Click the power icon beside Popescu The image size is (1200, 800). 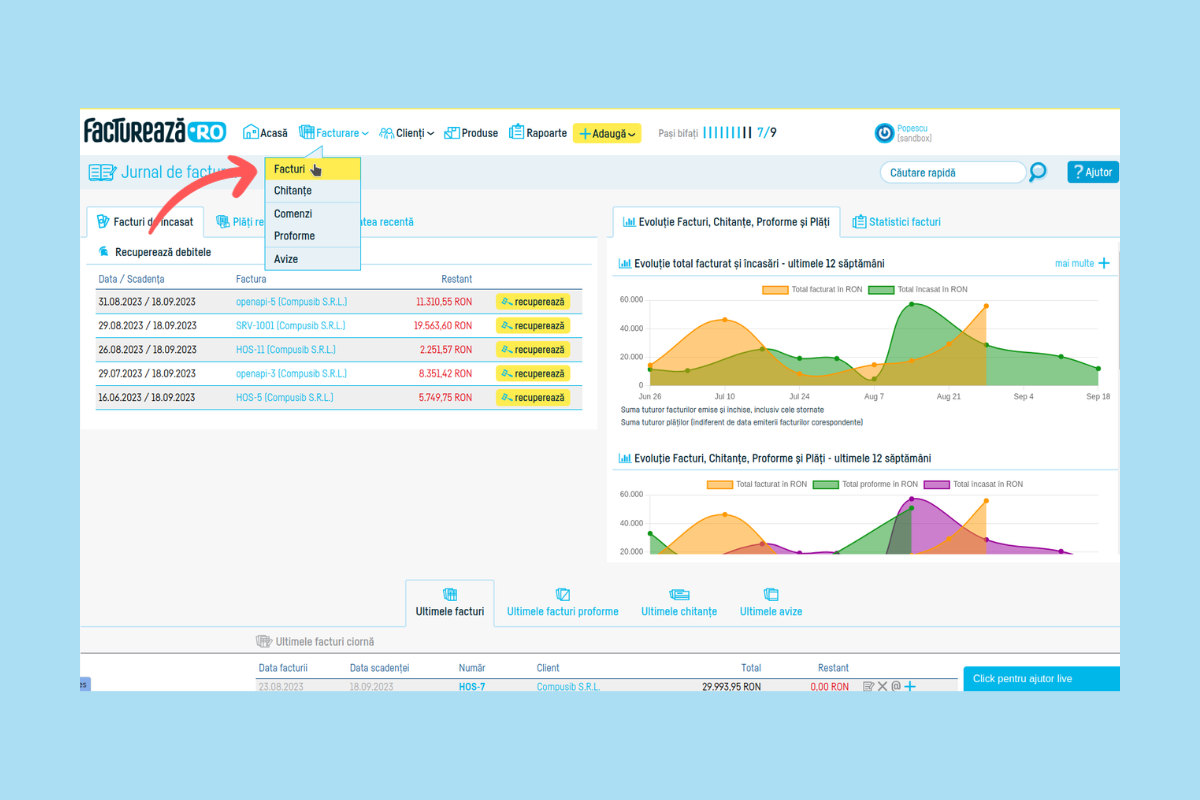(x=884, y=133)
